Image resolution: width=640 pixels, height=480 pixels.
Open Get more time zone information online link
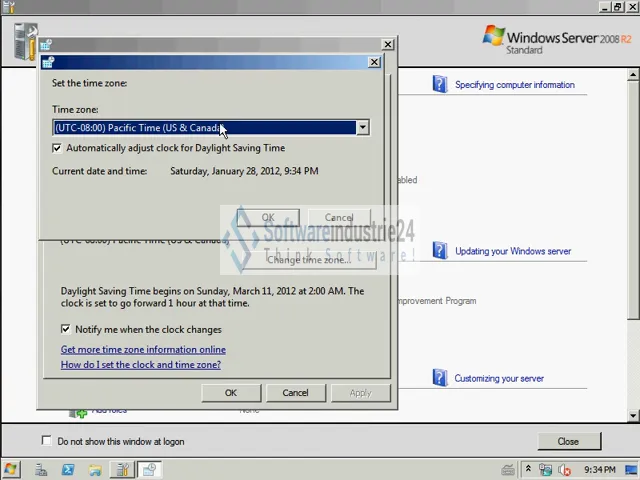pyautogui.click(x=143, y=350)
